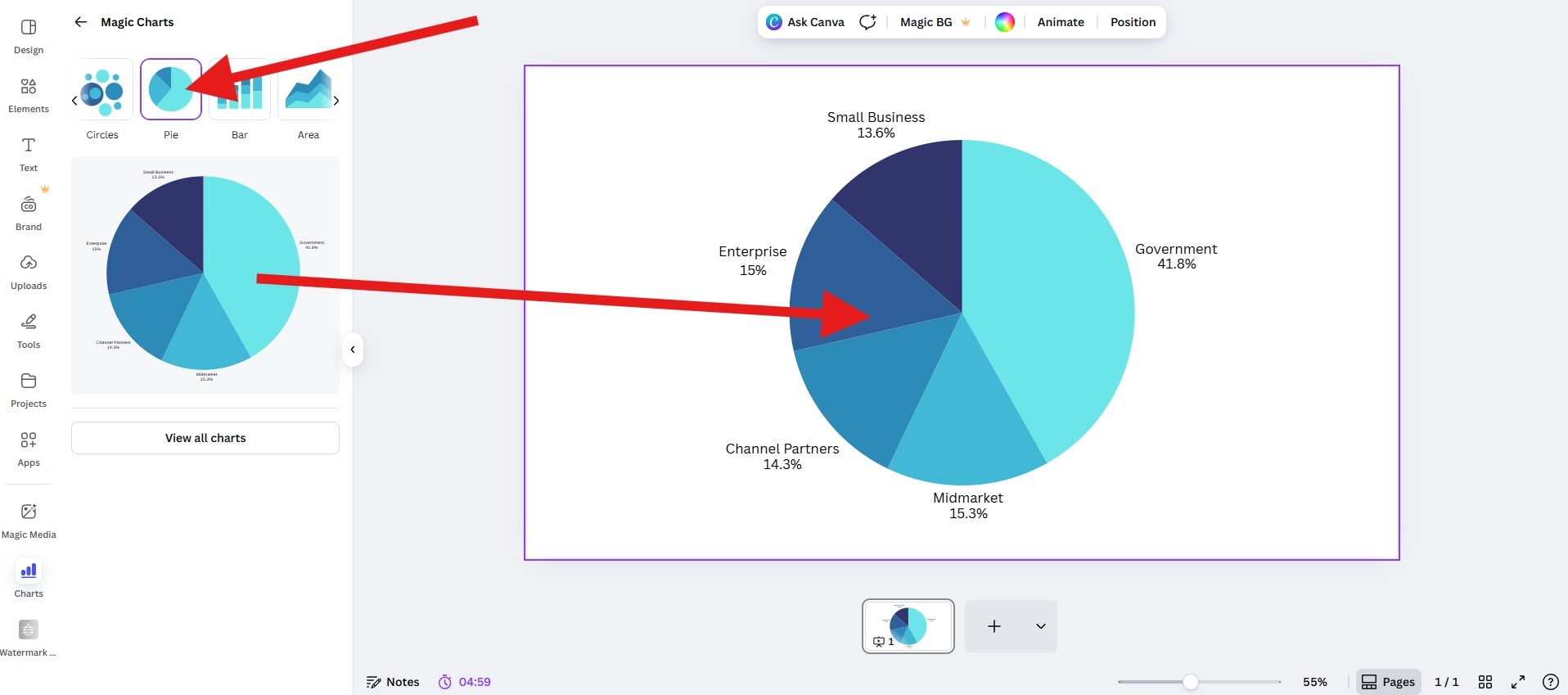Click the 1 / 1 page counter

1447,682
